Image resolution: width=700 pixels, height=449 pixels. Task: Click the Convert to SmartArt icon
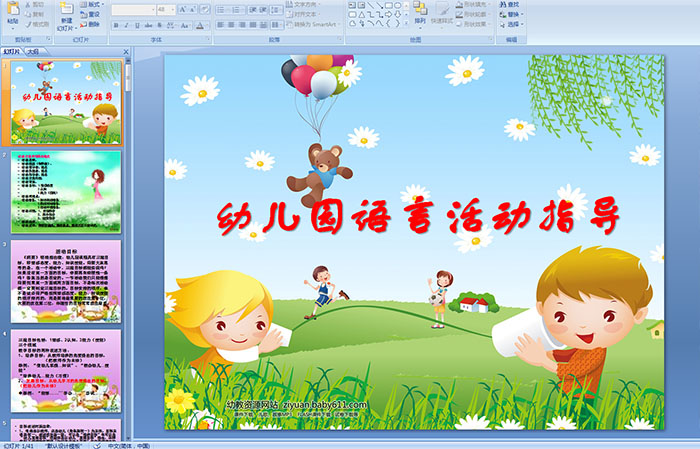pos(289,25)
